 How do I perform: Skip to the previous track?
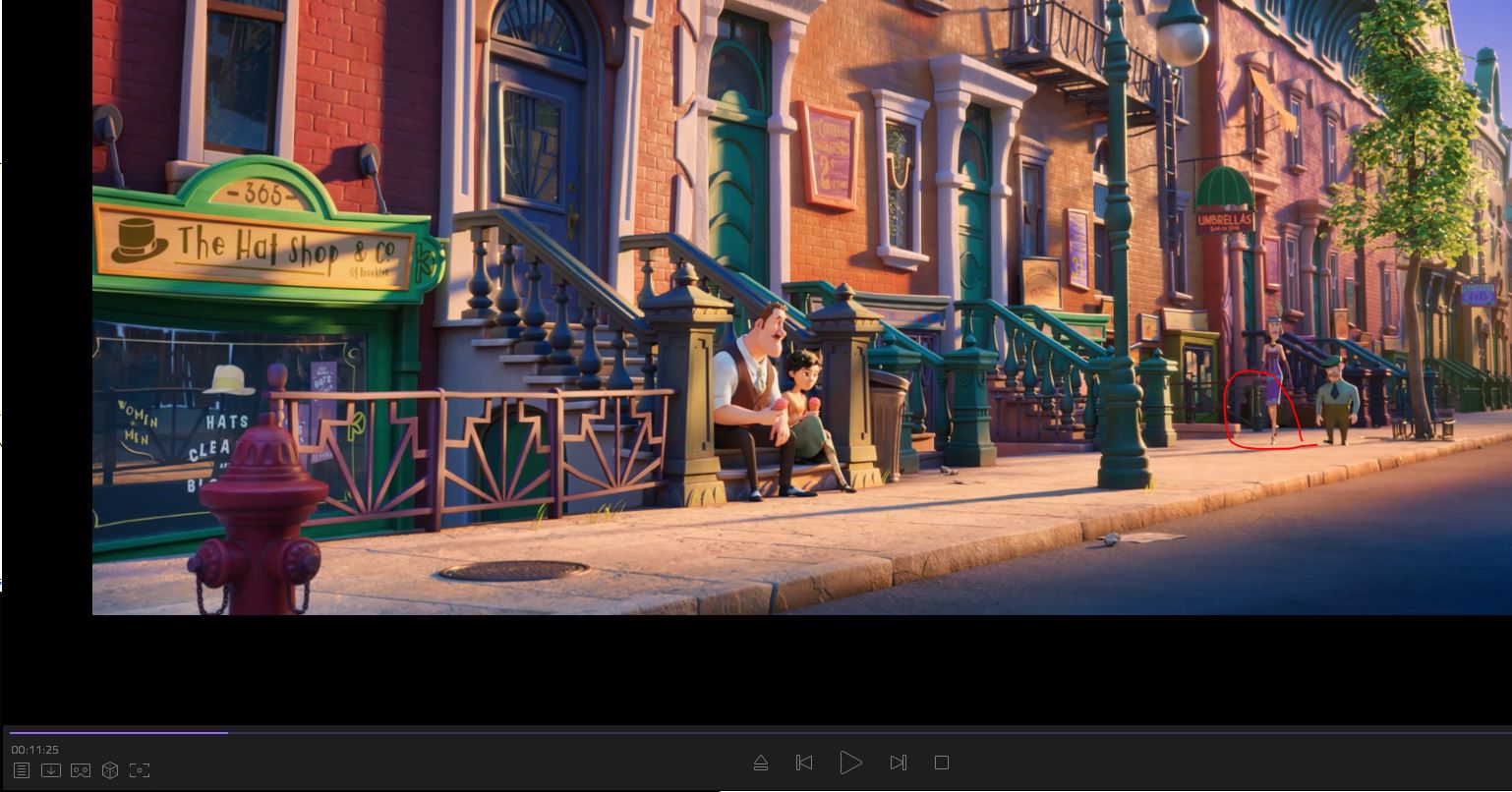point(804,763)
